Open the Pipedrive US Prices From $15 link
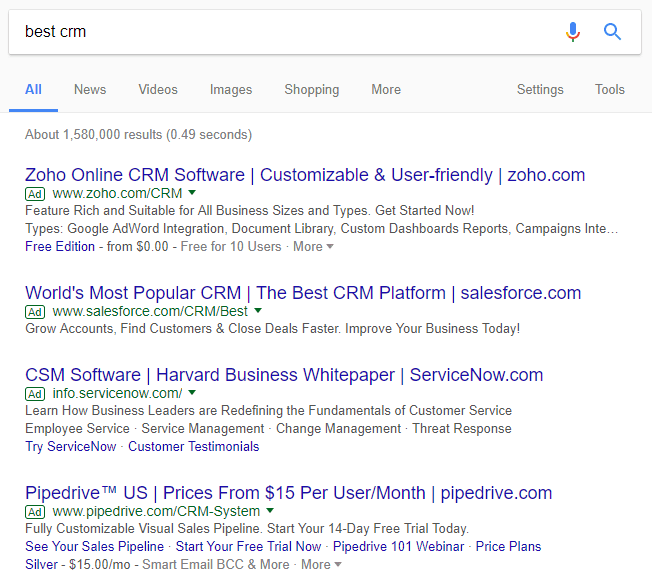Image resolution: width=652 pixels, height=582 pixels. (x=289, y=493)
